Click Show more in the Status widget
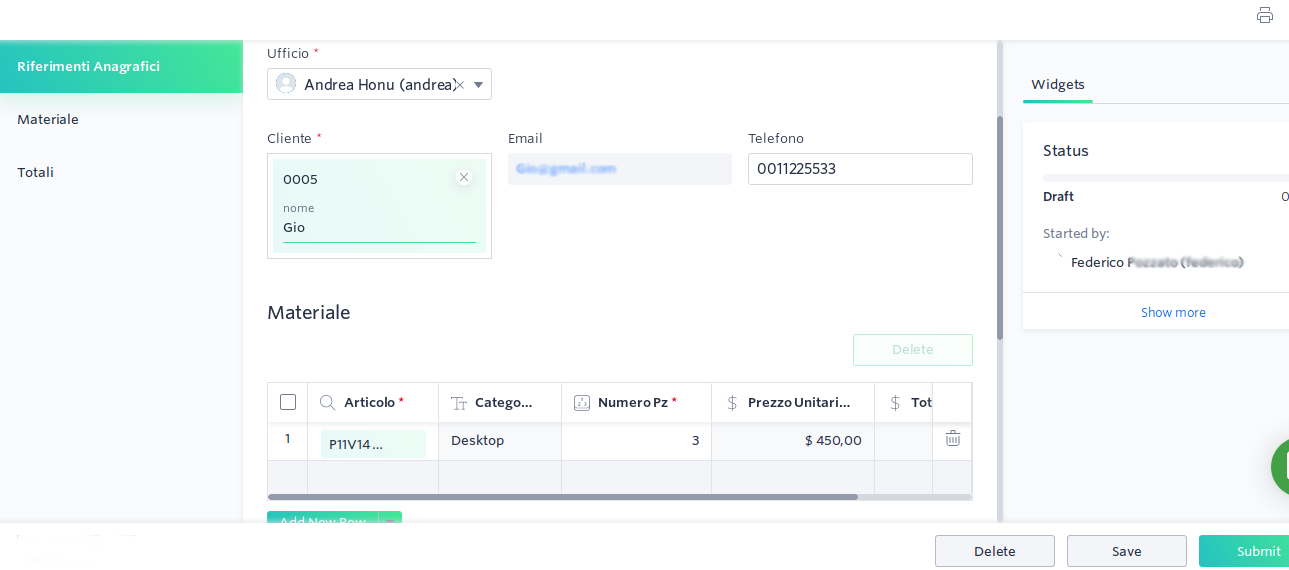Viewport: 1289px width, 570px height. 1173,312
